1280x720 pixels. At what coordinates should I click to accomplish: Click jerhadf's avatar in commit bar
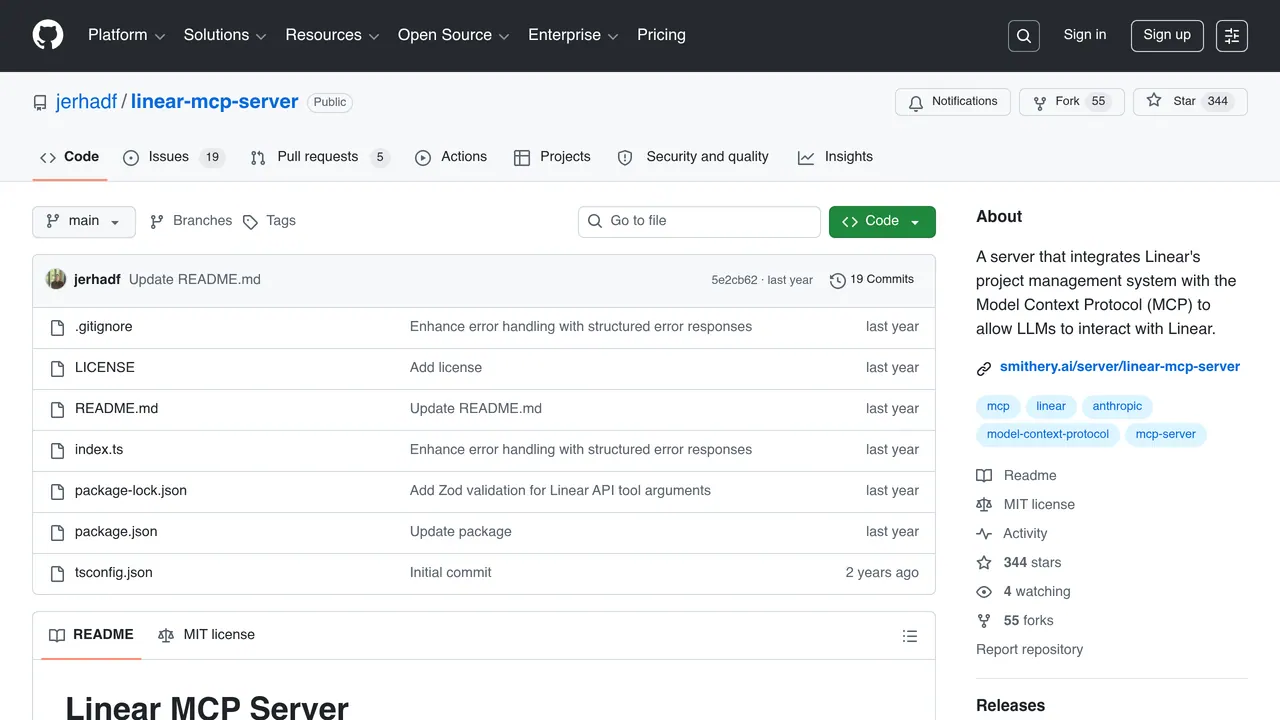point(56,280)
